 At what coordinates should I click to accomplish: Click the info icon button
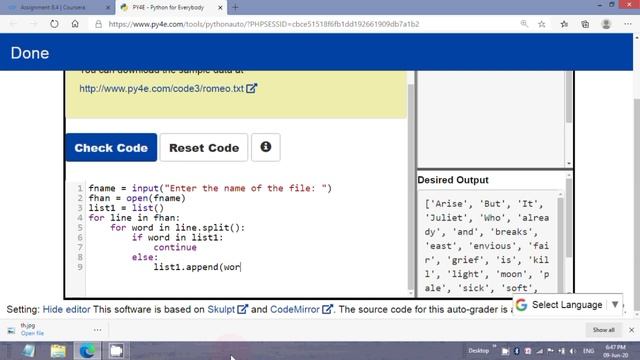pos(266,147)
